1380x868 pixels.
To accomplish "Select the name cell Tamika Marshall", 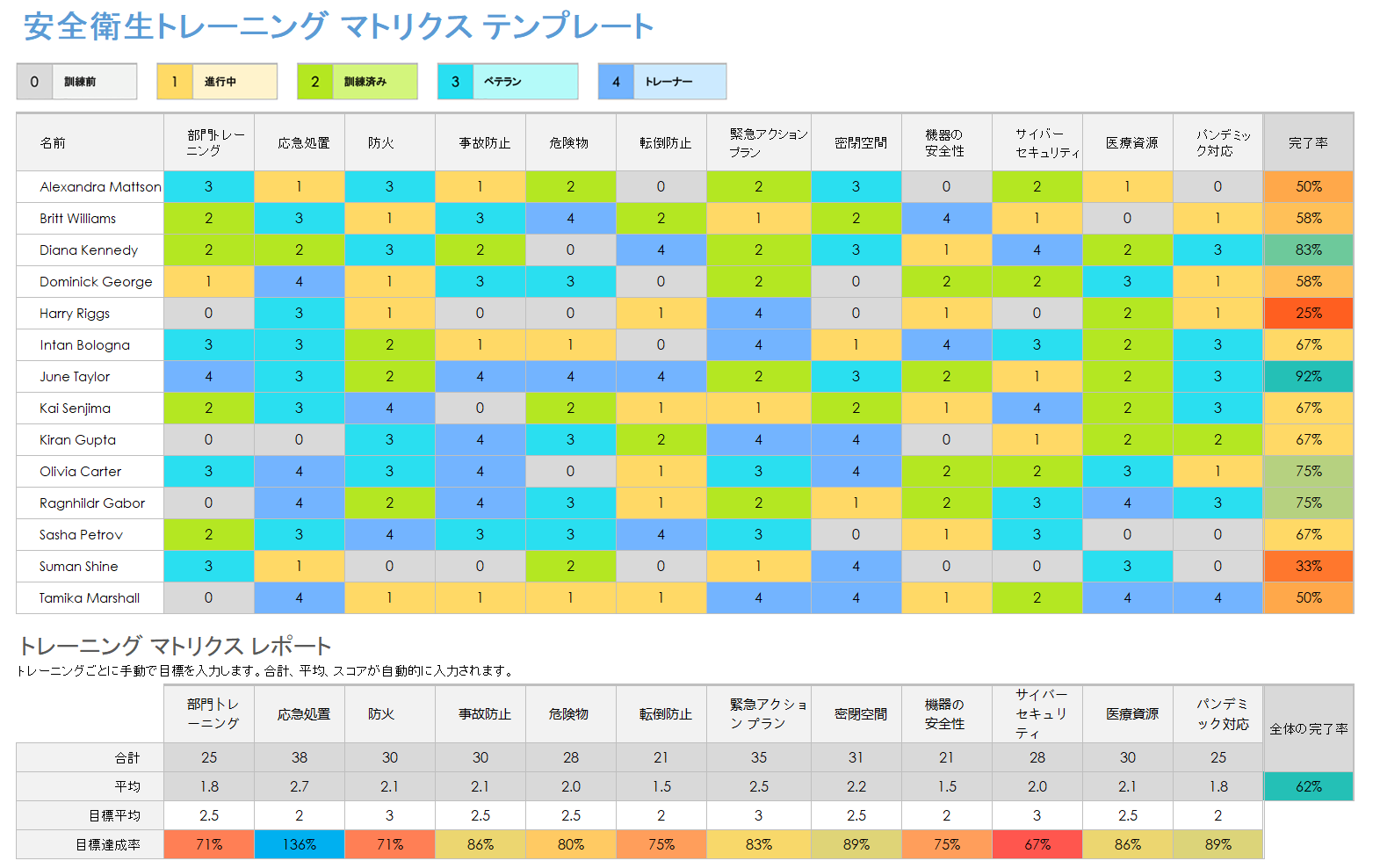I will coord(90,597).
